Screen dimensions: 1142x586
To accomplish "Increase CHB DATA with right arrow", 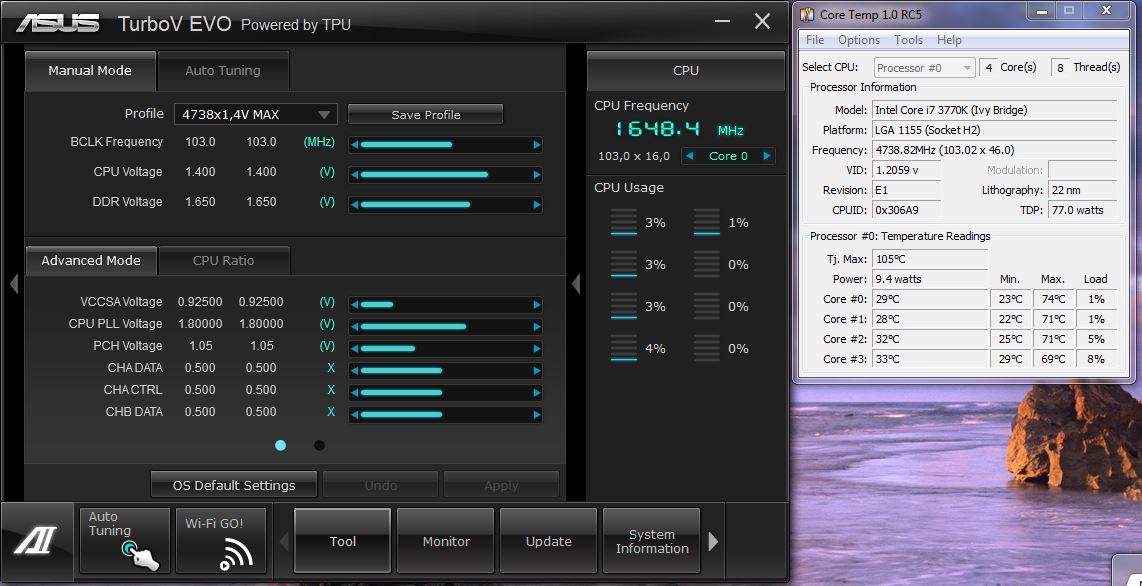I will 537,415.
